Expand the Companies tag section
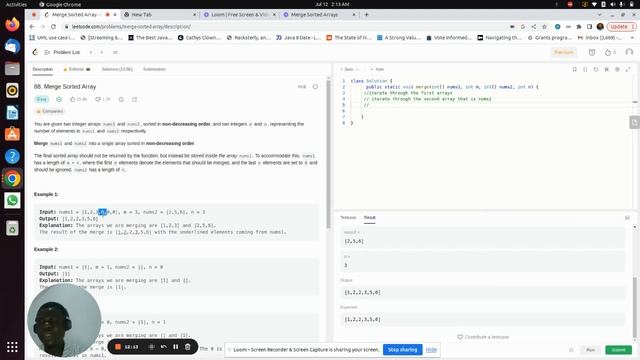Screen dimensions: 640x360 pyautogui.click(x=50, y=111)
